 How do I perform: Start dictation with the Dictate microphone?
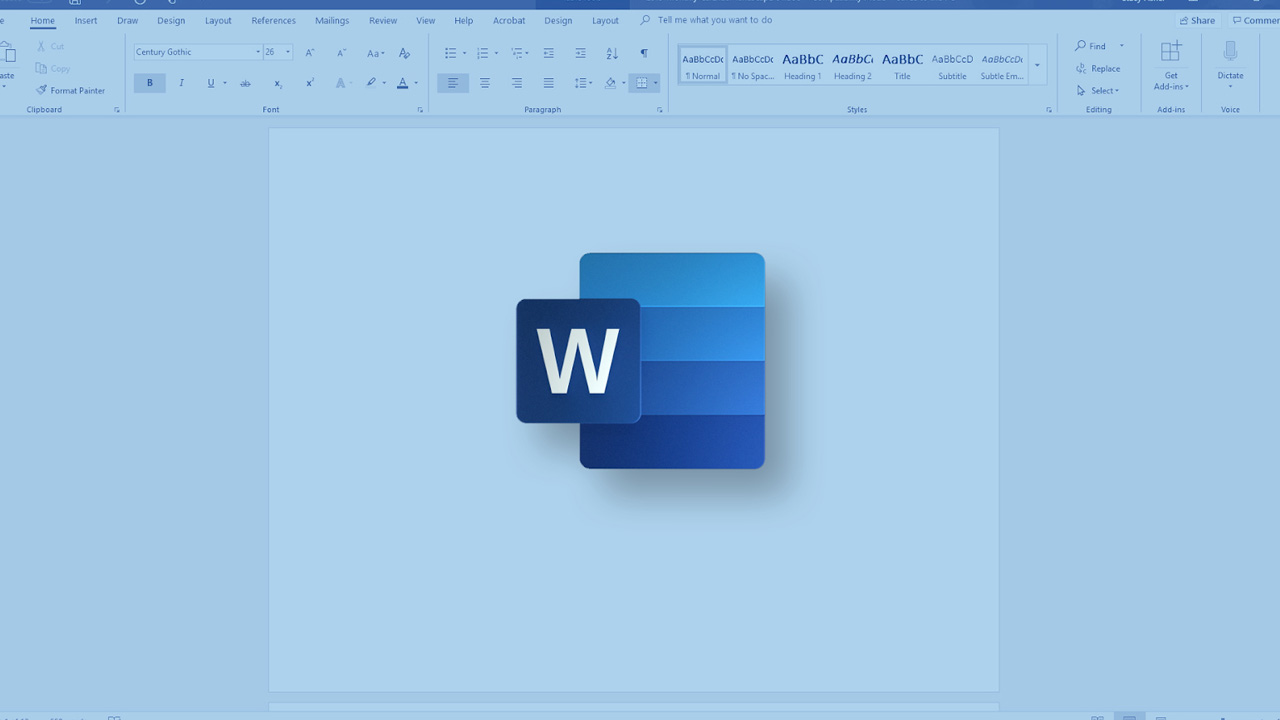point(1230,51)
